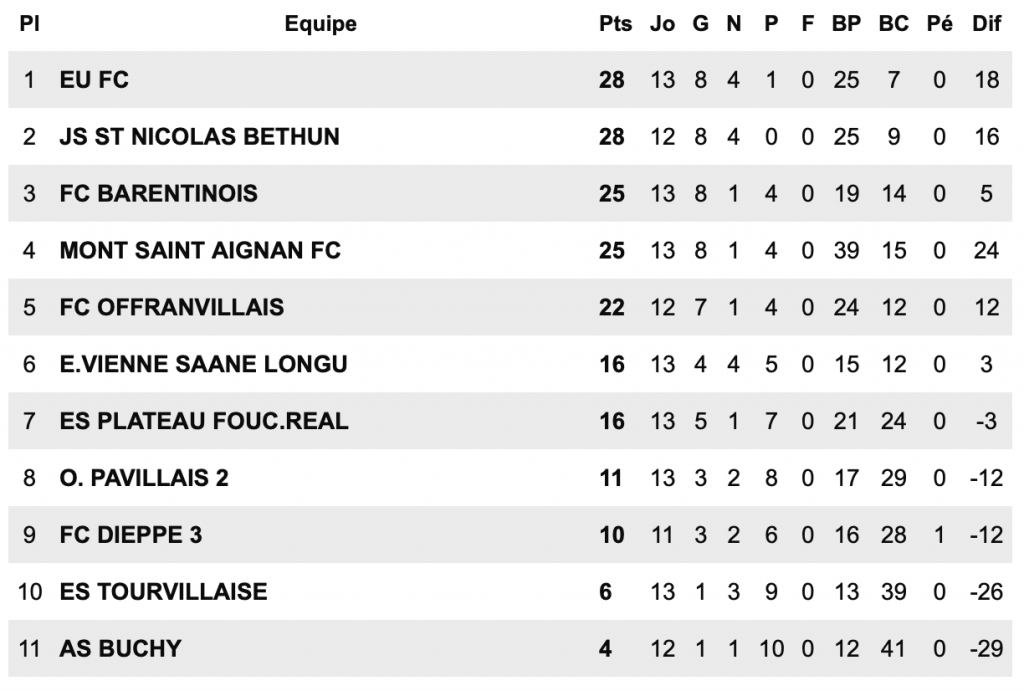The image size is (1024, 691).
Task: Select FC BARENTINOIS in the standings
Action: point(158,193)
